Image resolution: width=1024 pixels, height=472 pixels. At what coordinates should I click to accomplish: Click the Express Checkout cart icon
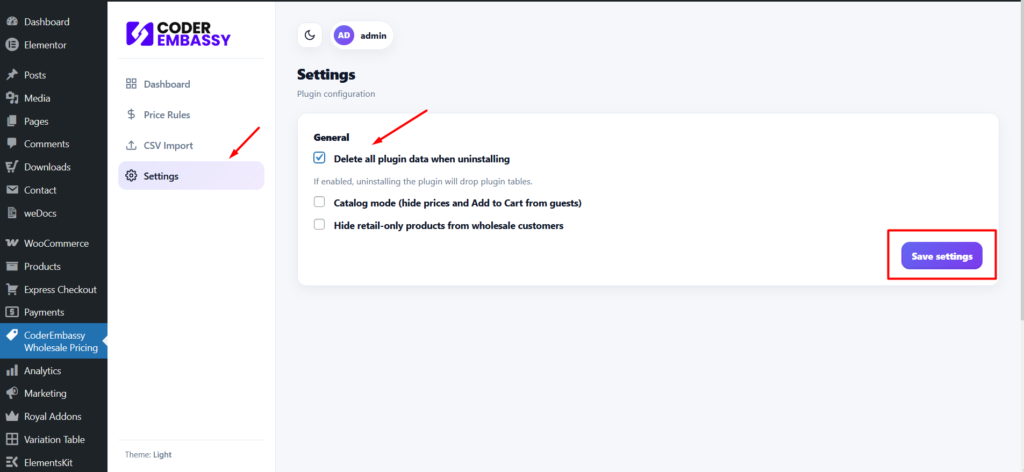click(12, 290)
